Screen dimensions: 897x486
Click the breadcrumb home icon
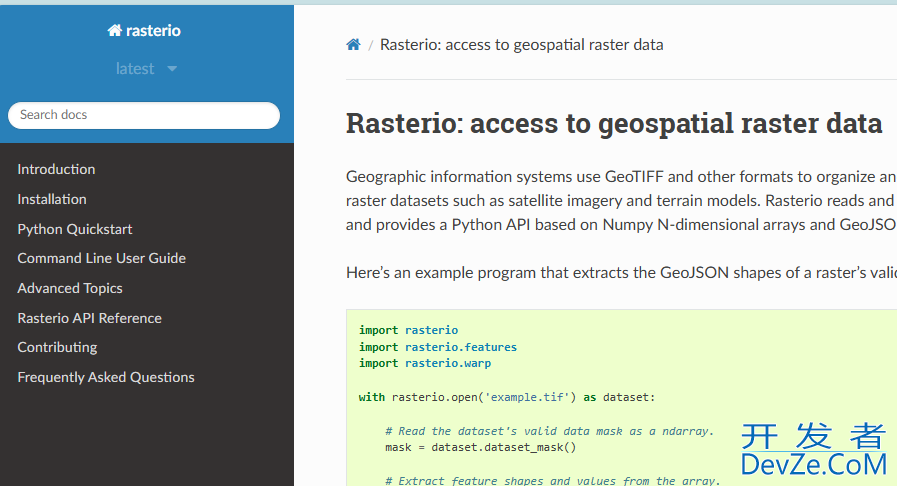pos(354,45)
